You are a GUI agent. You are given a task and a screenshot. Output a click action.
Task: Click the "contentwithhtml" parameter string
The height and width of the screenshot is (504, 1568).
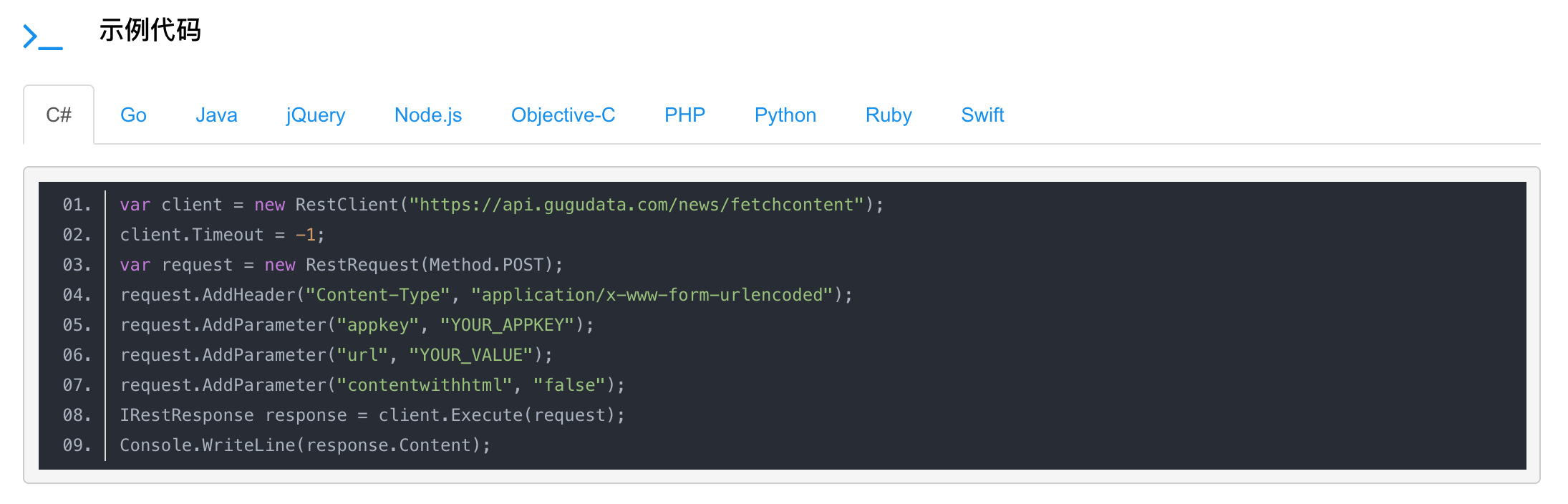point(425,385)
